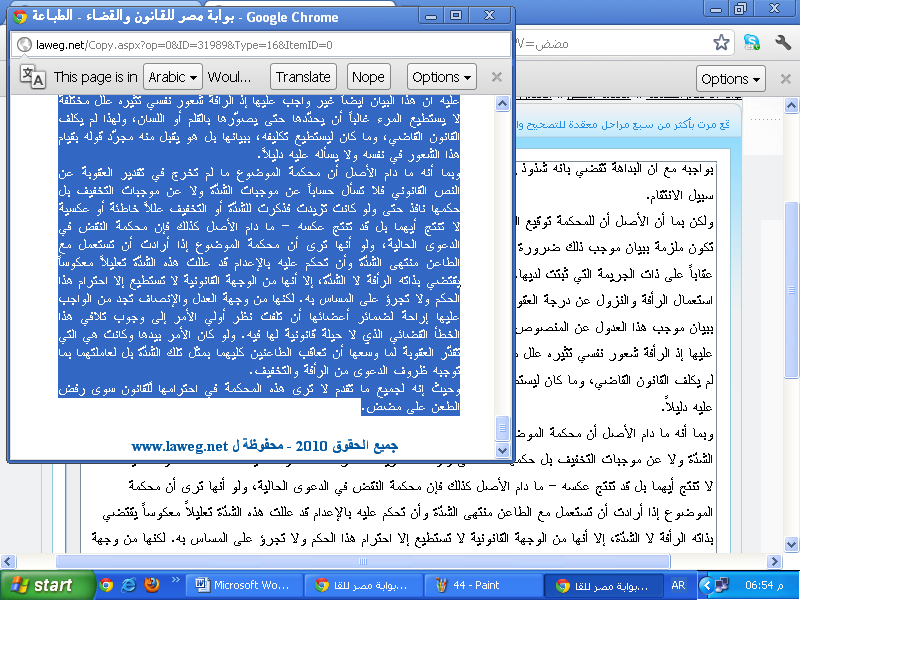Click the AR language indicator

pyautogui.click(x=678, y=585)
